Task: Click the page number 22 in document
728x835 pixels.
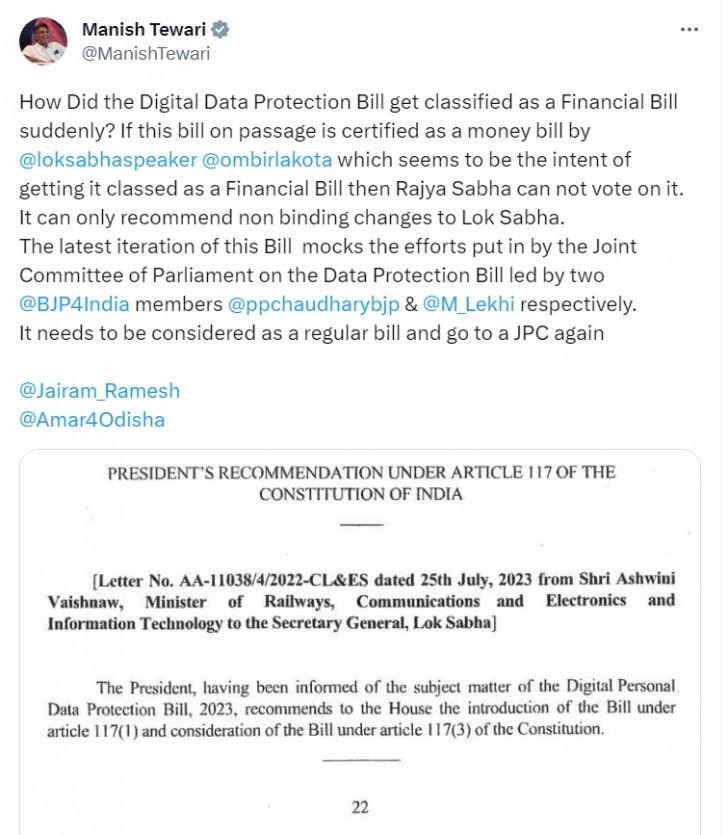Action: (x=360, y=807)
